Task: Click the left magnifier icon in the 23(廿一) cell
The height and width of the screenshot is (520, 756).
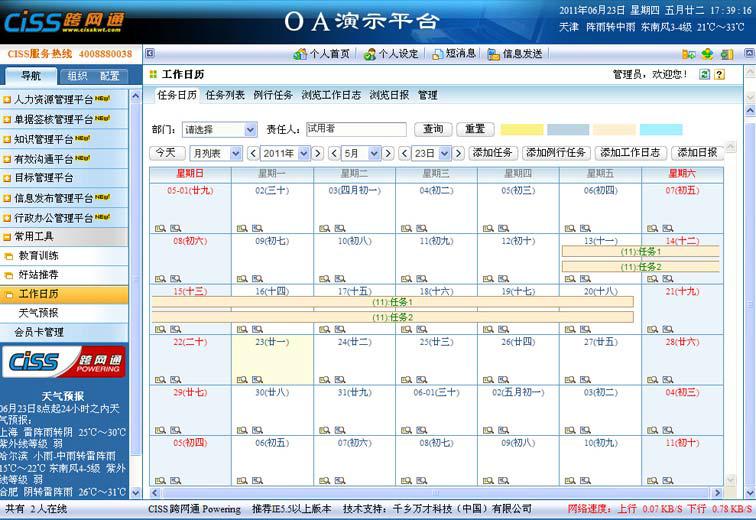Action: (x=242, y=380)
